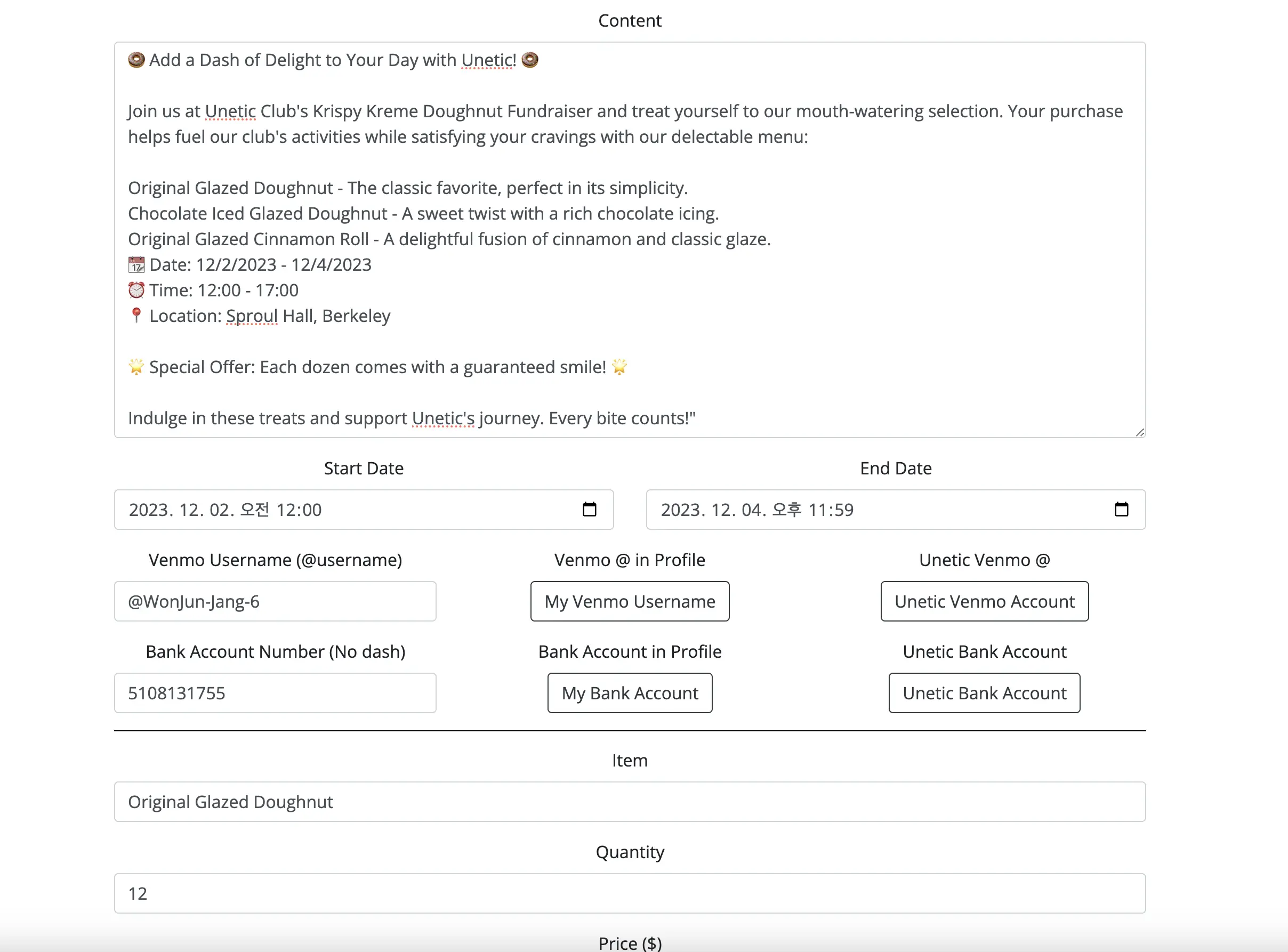Image resolution: width=1288 pixels, height=952 pixels.
Task: Click the Quantity input field
Action: click(x=629, y=892)
